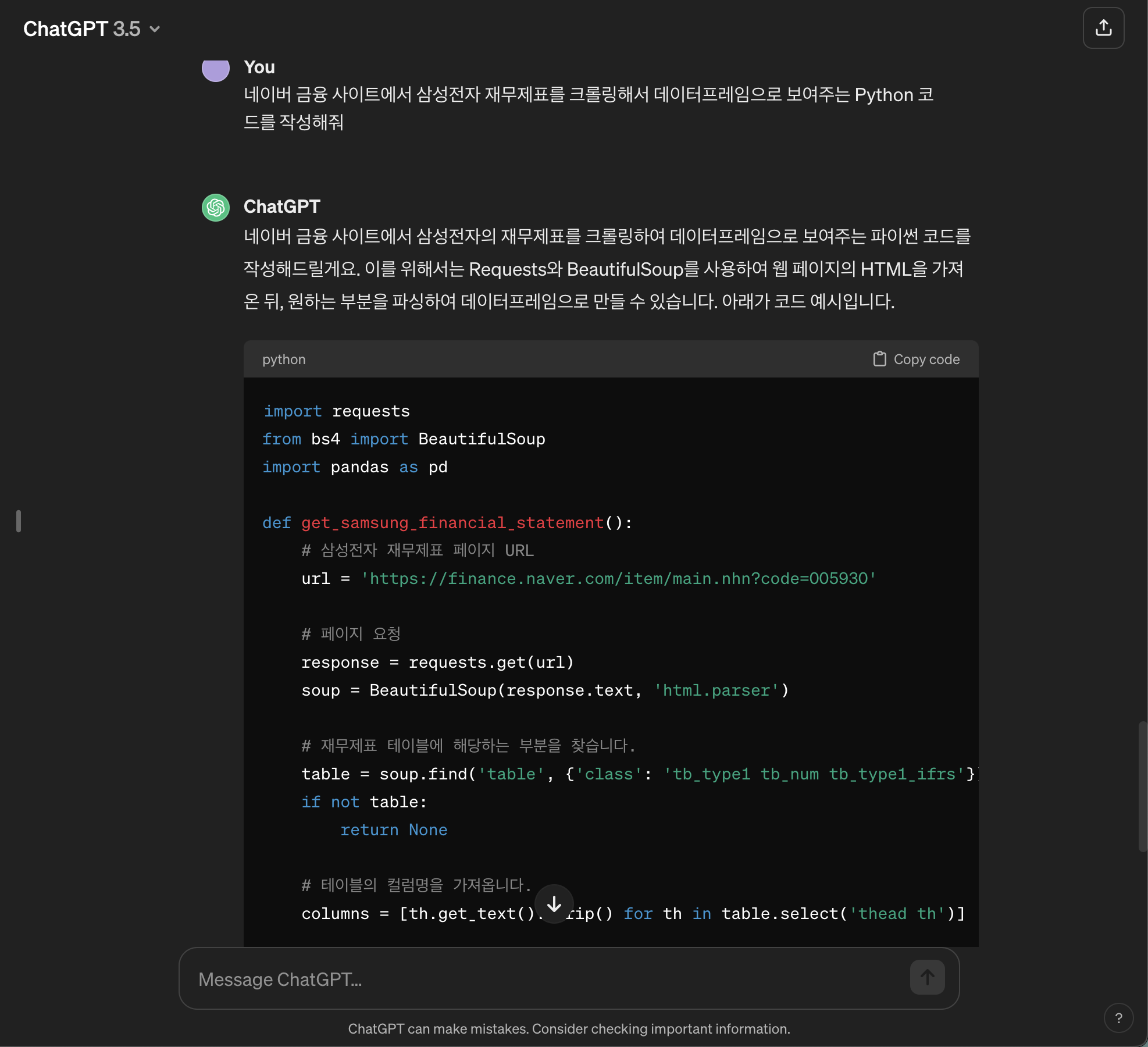Click the 'You' sender name
Viewport: 1148px width, 1047px height.
259,67
